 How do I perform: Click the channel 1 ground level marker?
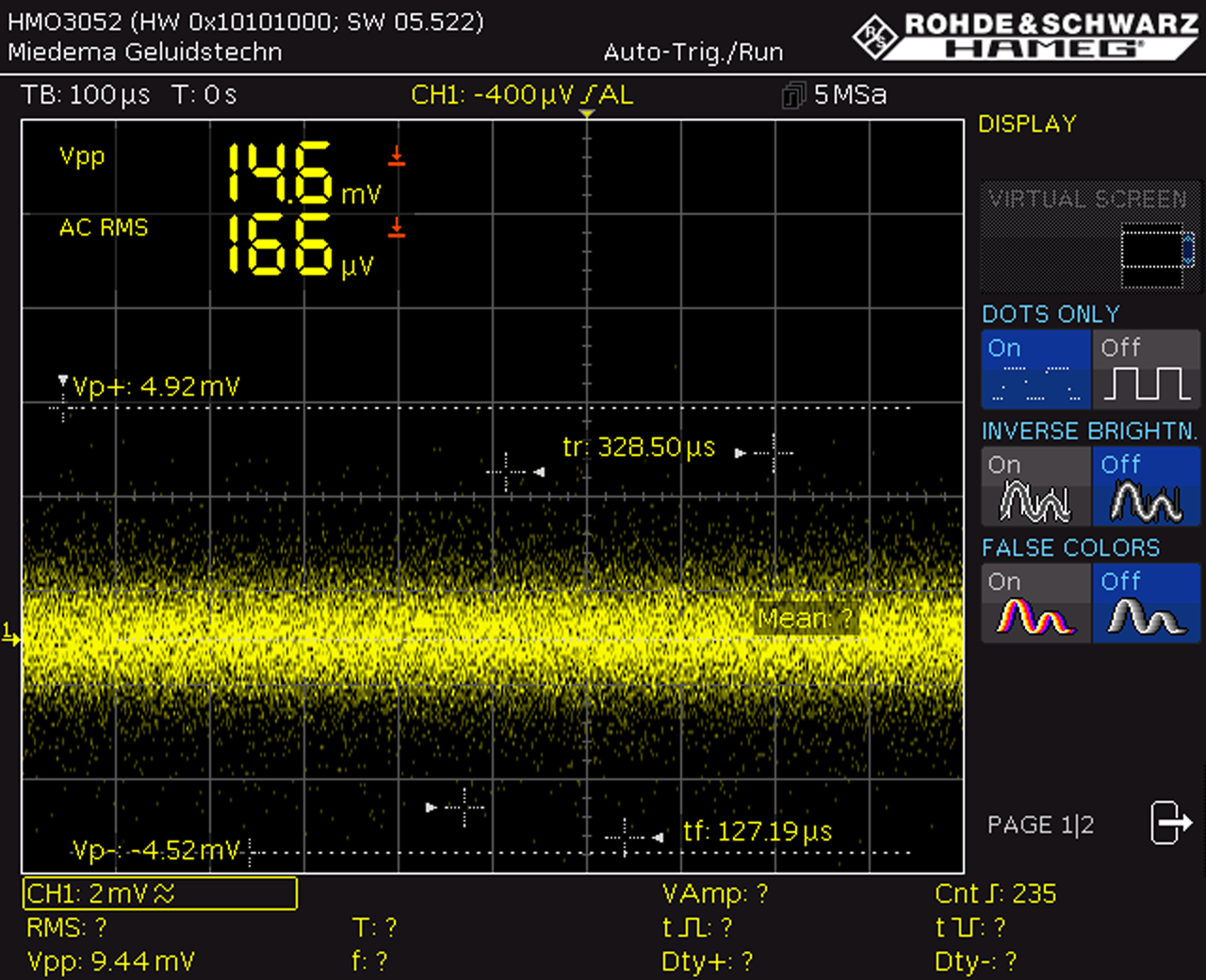click(x=10, y=634)
